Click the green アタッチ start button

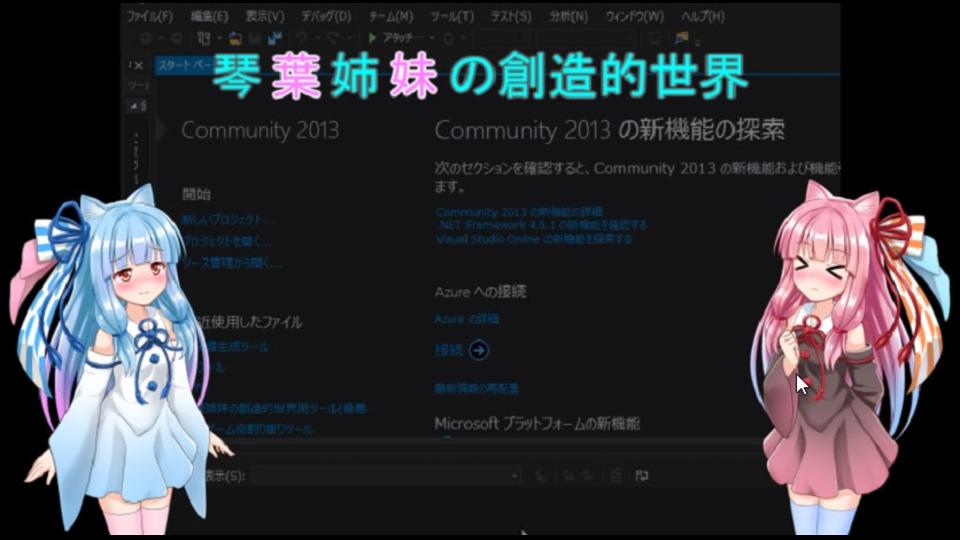[396, 38]
